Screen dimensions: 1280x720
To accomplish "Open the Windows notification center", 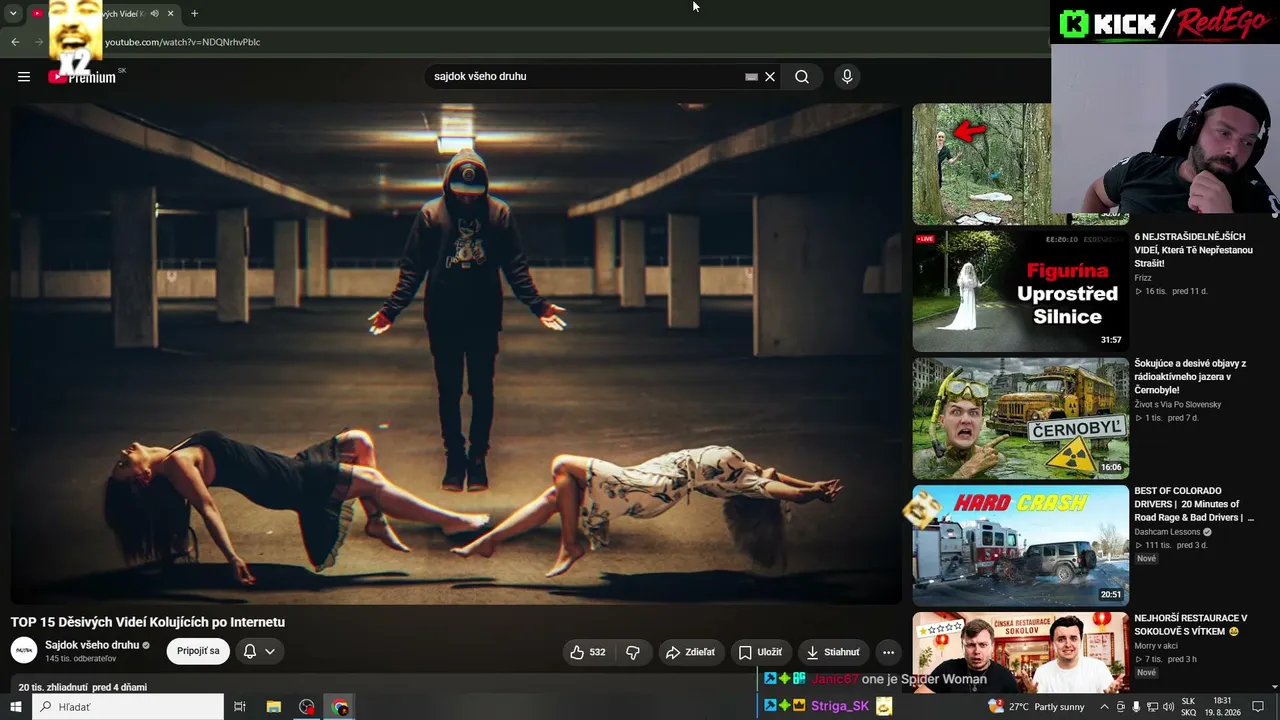I will click(1258, 707).
